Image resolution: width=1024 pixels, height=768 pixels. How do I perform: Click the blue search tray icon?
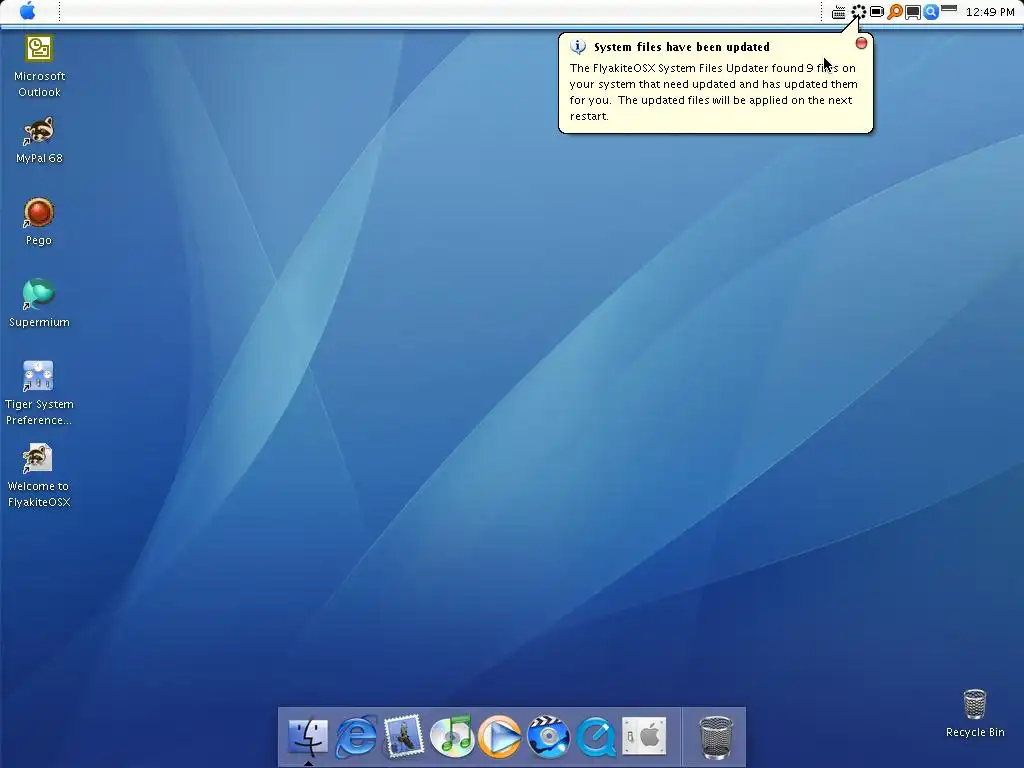pos(931,12)
